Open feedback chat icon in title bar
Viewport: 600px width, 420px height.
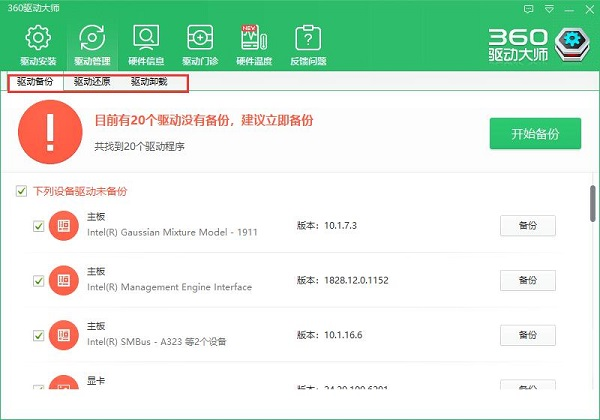pos(528,9)
